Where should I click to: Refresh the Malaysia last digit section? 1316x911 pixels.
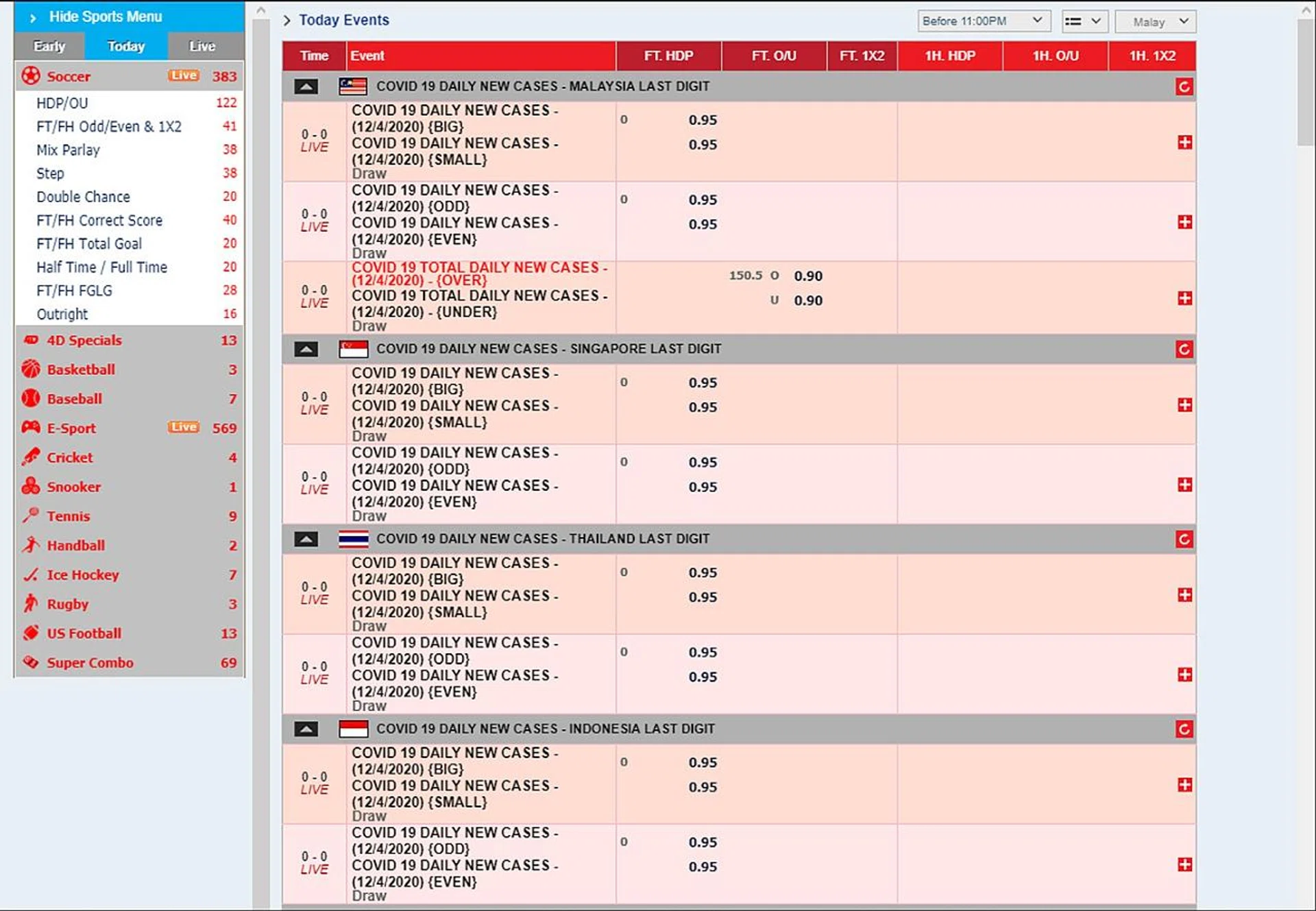1184,86
